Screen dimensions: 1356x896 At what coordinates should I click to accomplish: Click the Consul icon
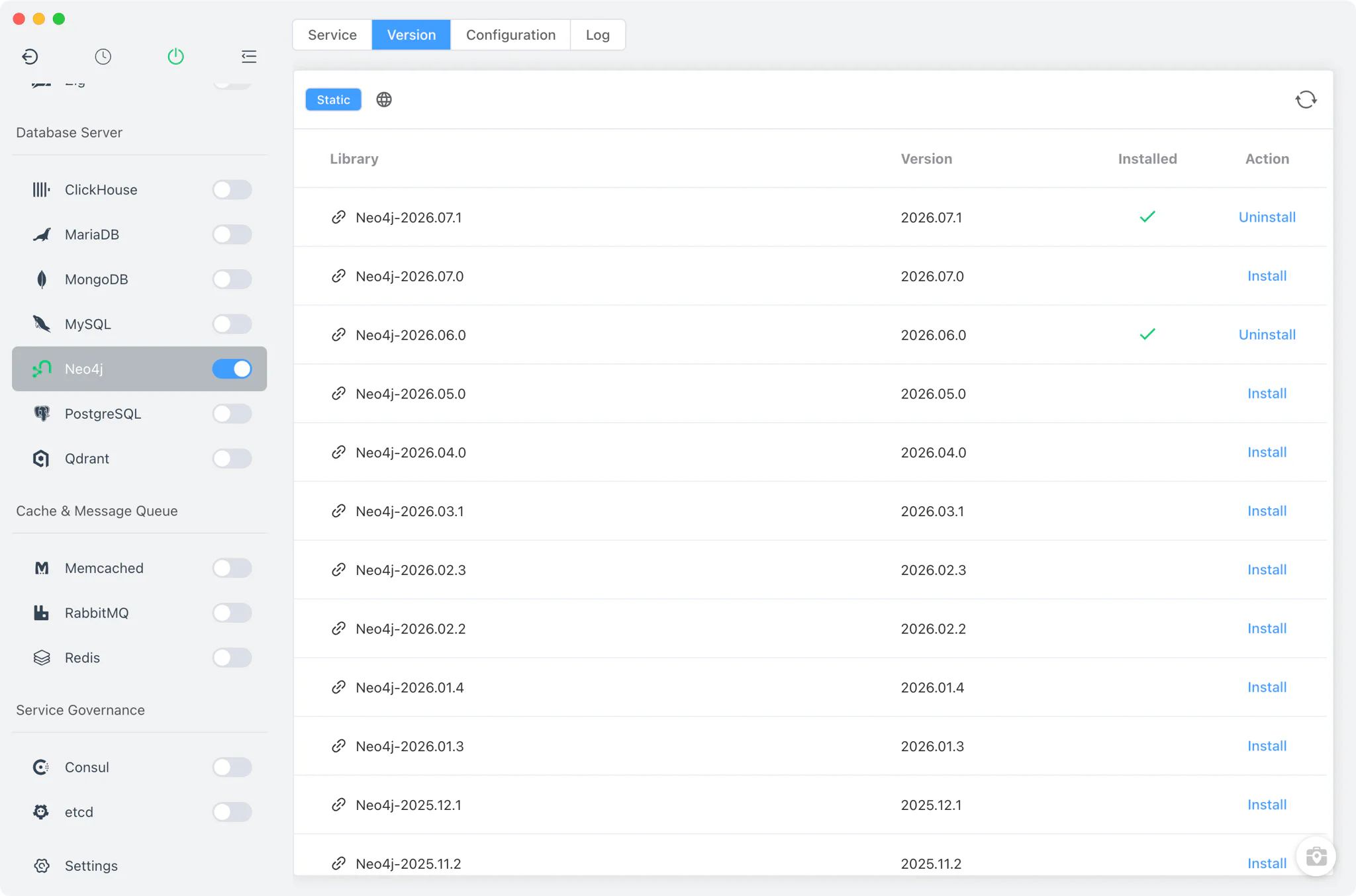click(x=42, y=768)
